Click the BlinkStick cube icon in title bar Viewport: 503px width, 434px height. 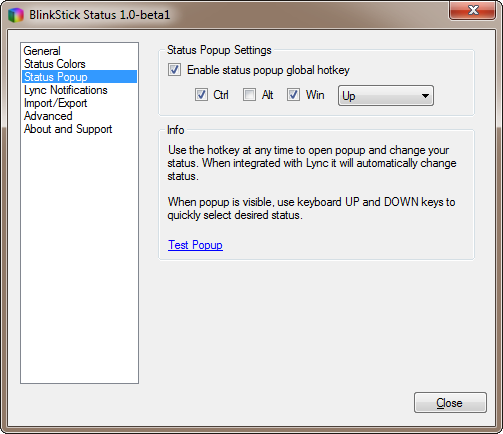tap(16, 15)
